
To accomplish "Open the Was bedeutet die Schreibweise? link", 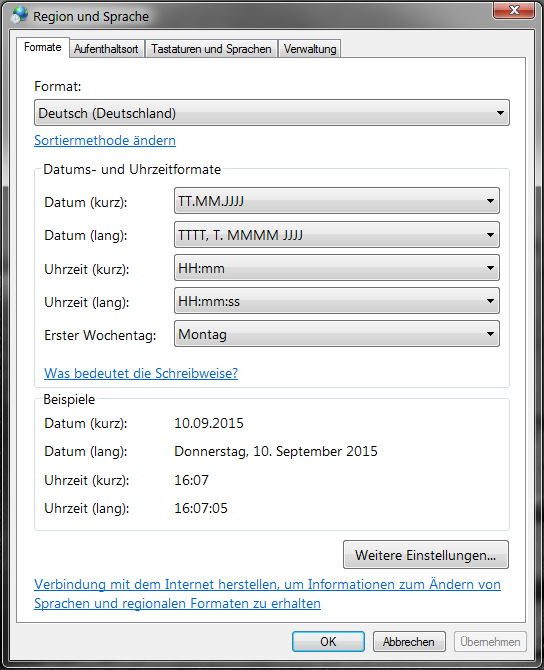I will 141,373.
